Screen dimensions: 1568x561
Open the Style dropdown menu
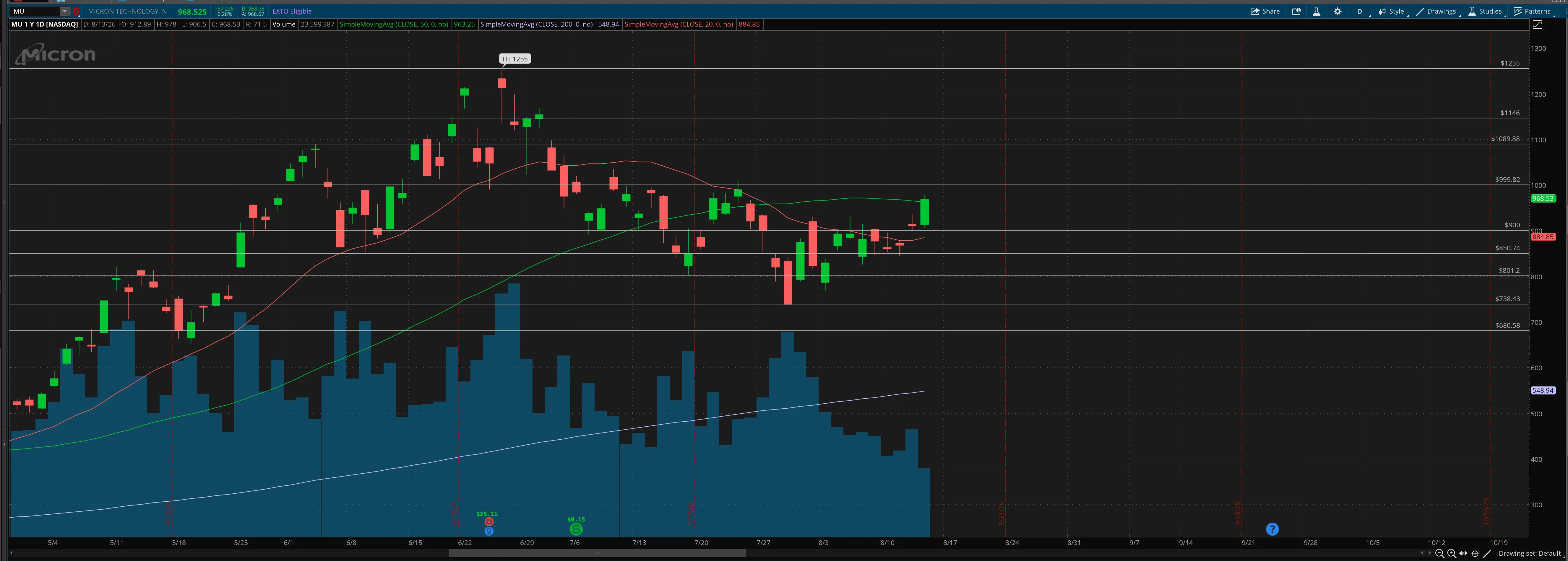click(1392, 11)
